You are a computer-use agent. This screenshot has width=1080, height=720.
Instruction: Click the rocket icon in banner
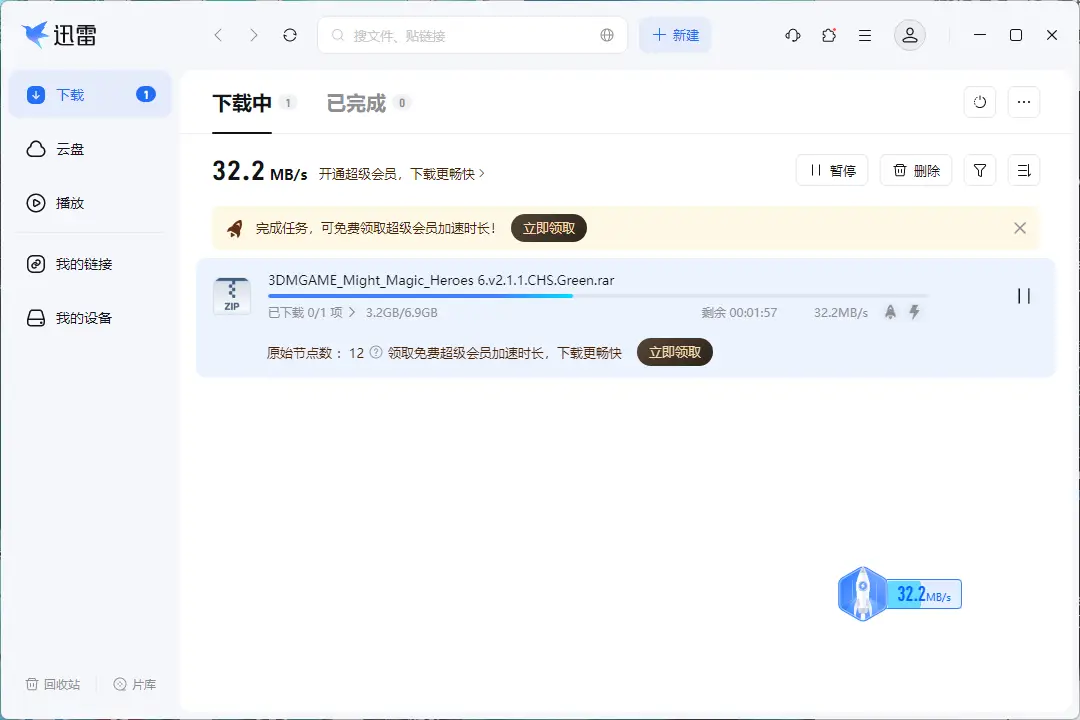(x=235, y=228)
